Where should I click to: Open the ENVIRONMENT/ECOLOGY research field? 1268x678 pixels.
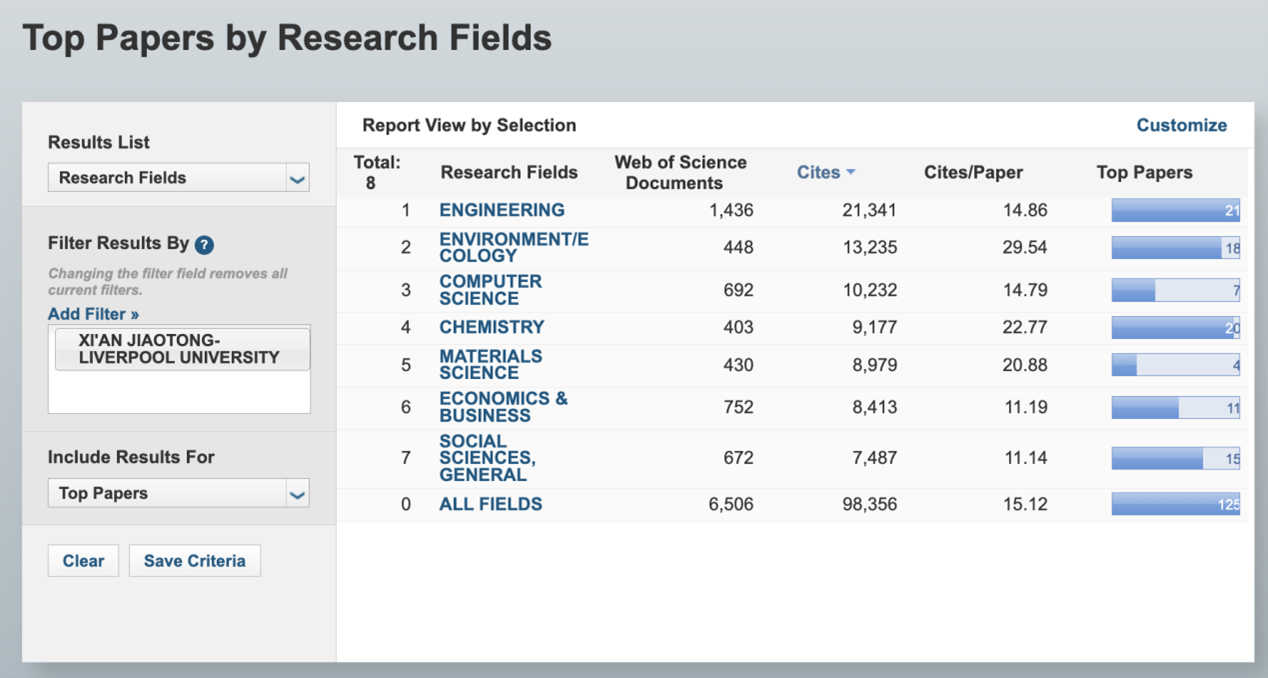click(x=513, y=247)
